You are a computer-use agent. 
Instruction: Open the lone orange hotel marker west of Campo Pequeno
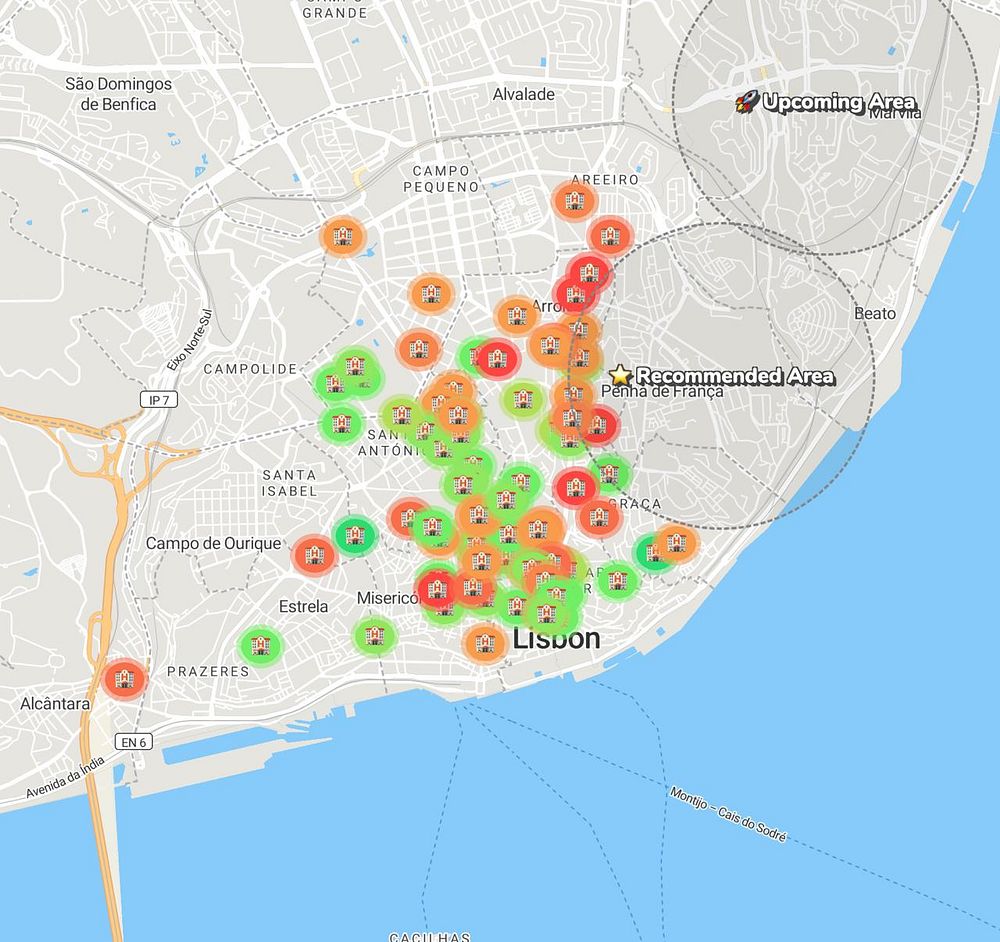click(x=343, y=236)
